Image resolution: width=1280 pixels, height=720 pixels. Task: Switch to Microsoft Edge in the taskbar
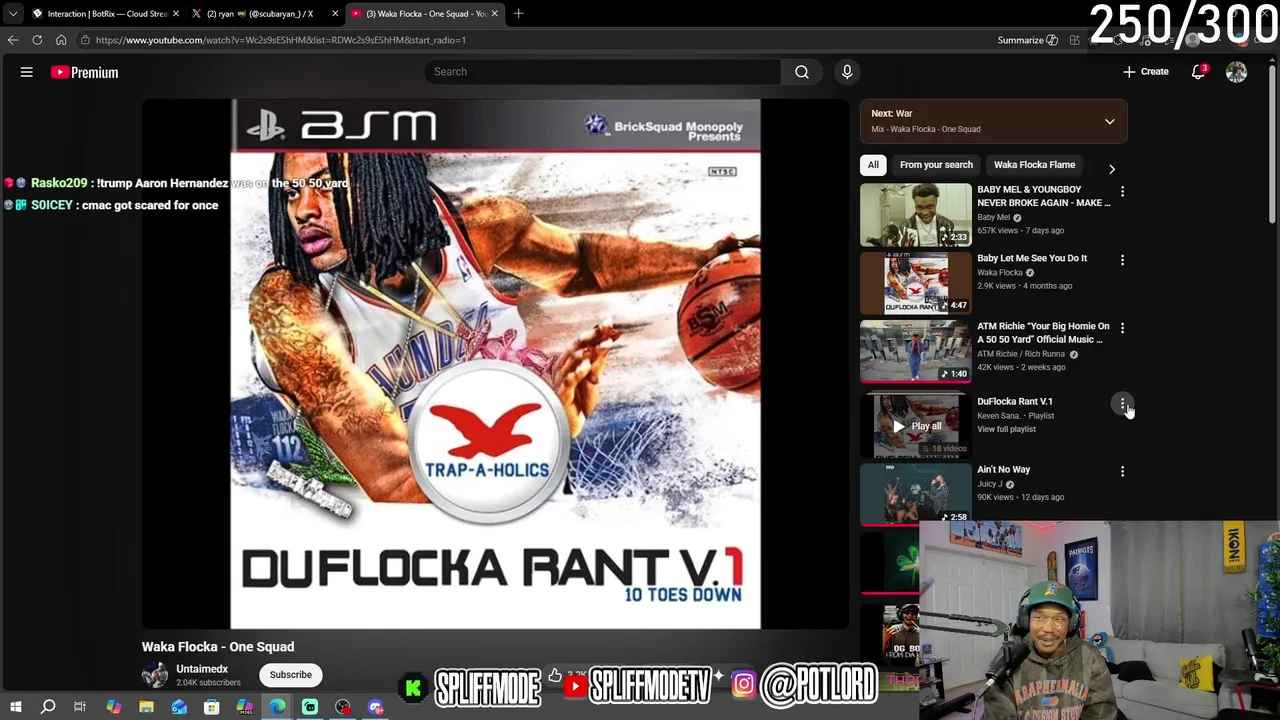[x=277, y=707]
